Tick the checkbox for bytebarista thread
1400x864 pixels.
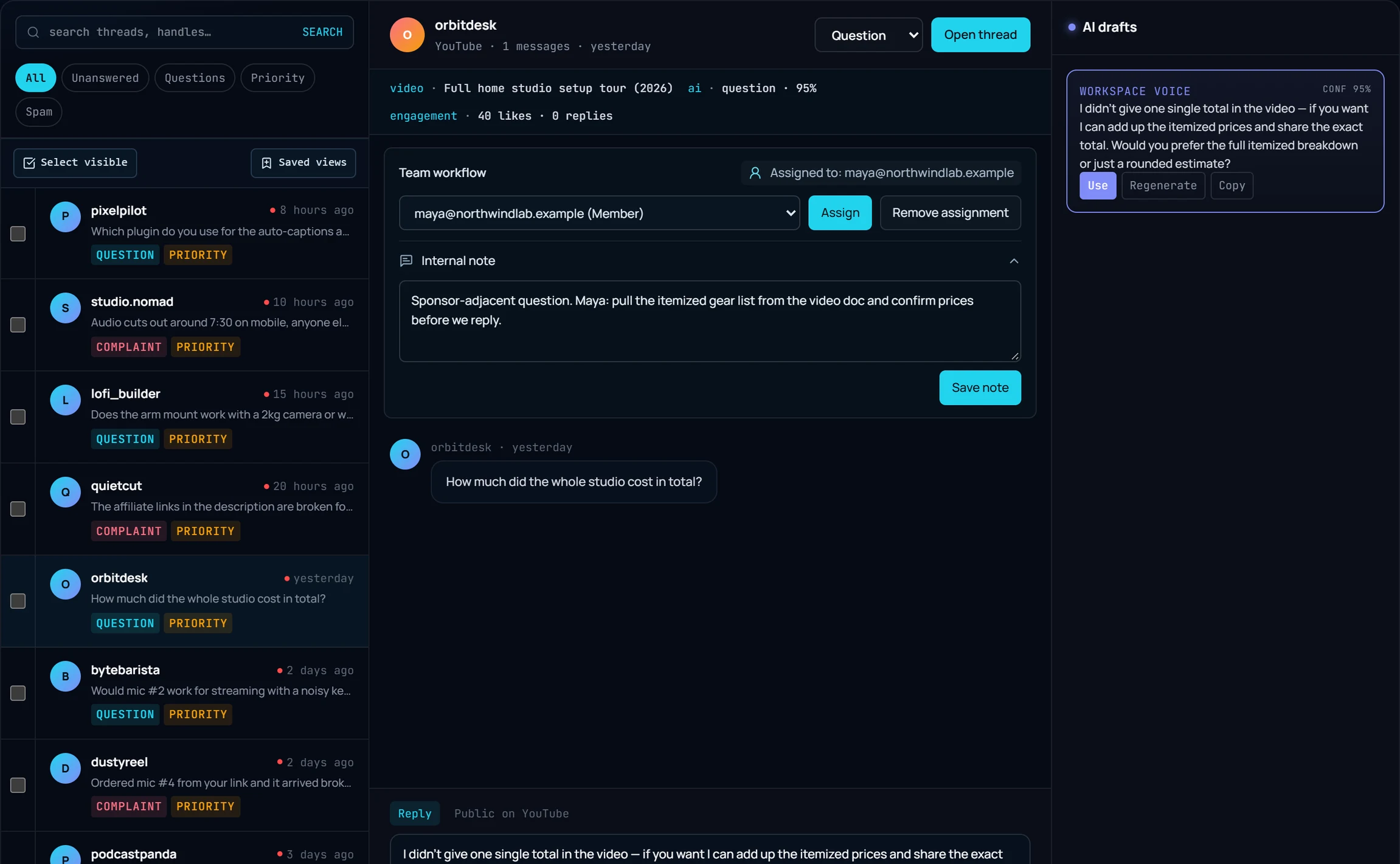(x=18, y=693)
